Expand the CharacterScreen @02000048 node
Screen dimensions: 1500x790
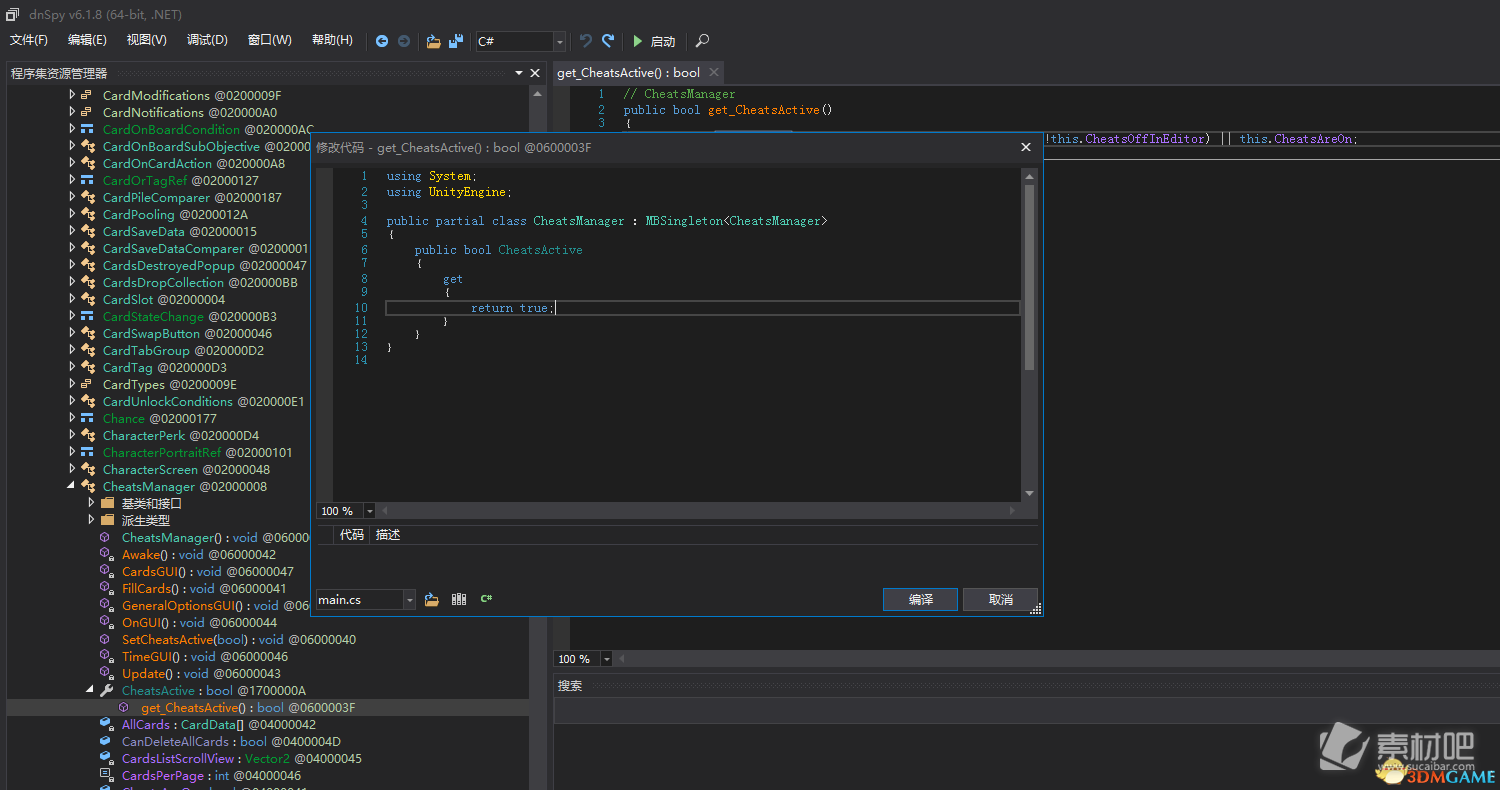click(72, 469)
